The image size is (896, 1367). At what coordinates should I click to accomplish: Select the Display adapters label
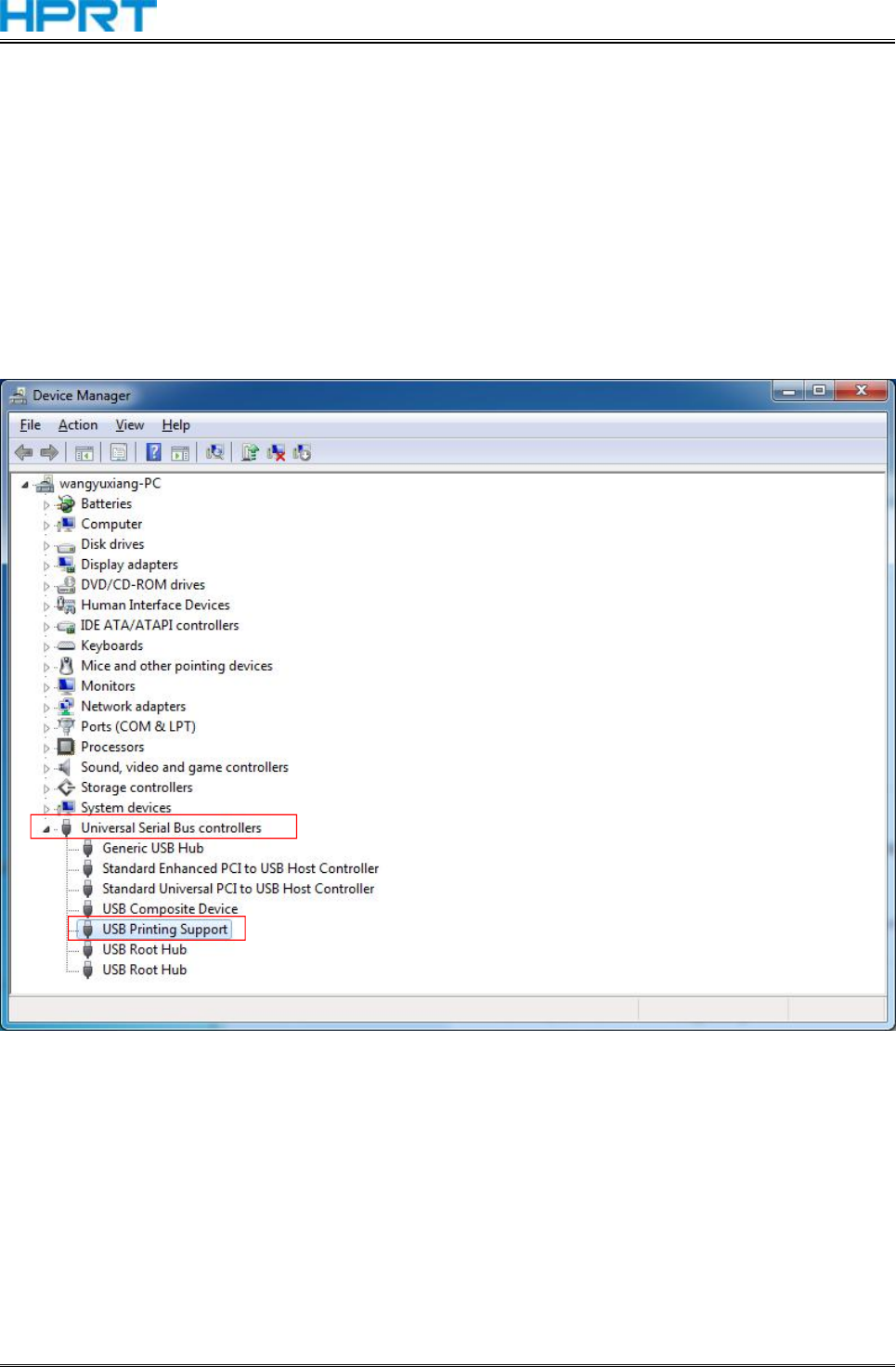click(129, 565)
